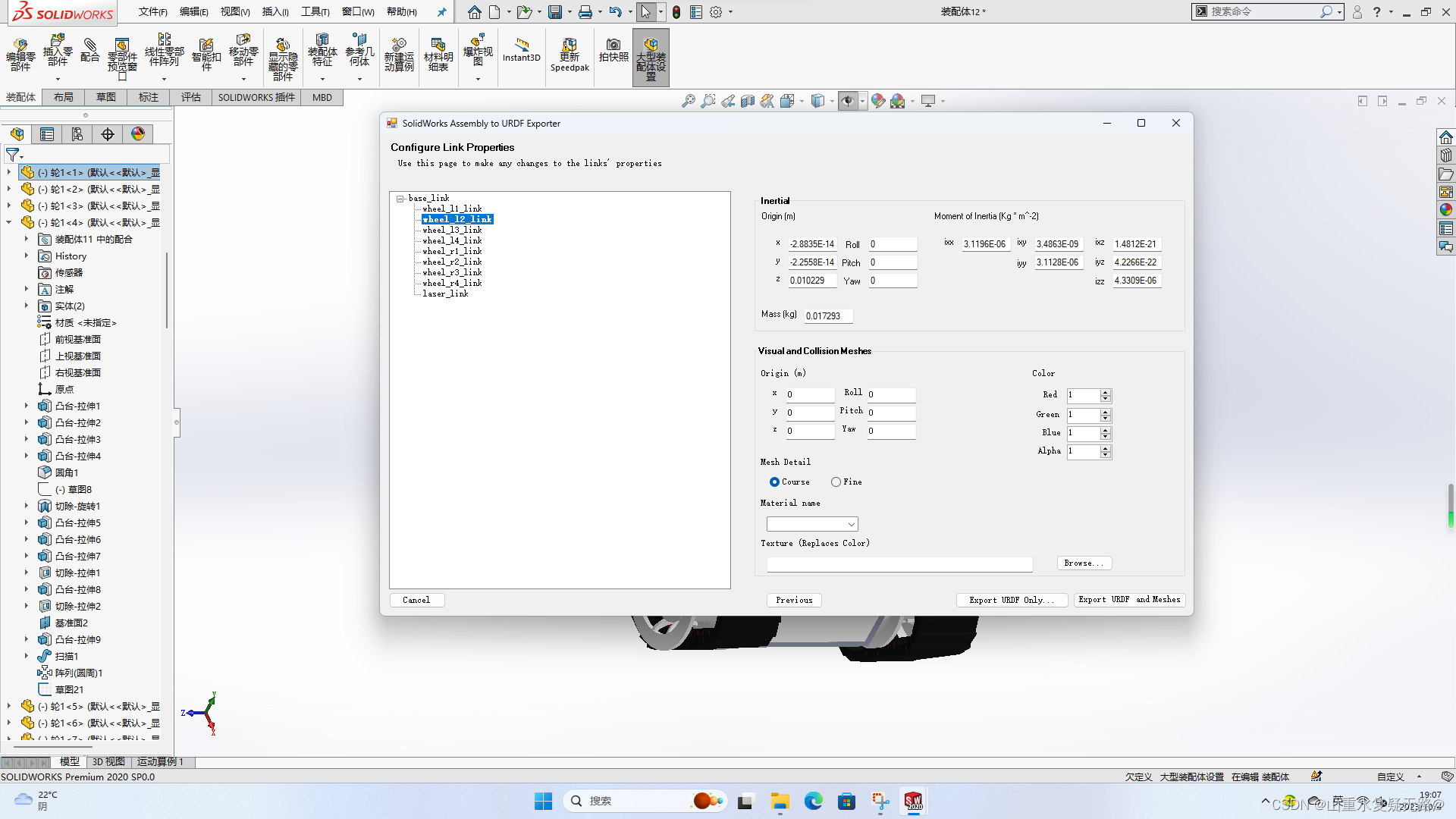Expand the base_link tree node

[401, 197]
